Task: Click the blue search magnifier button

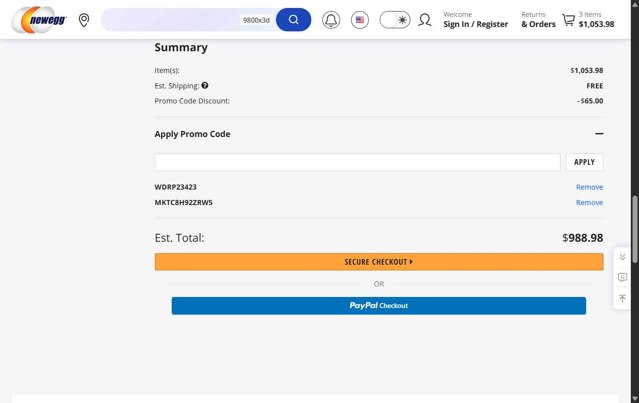Action: point(293,20)
